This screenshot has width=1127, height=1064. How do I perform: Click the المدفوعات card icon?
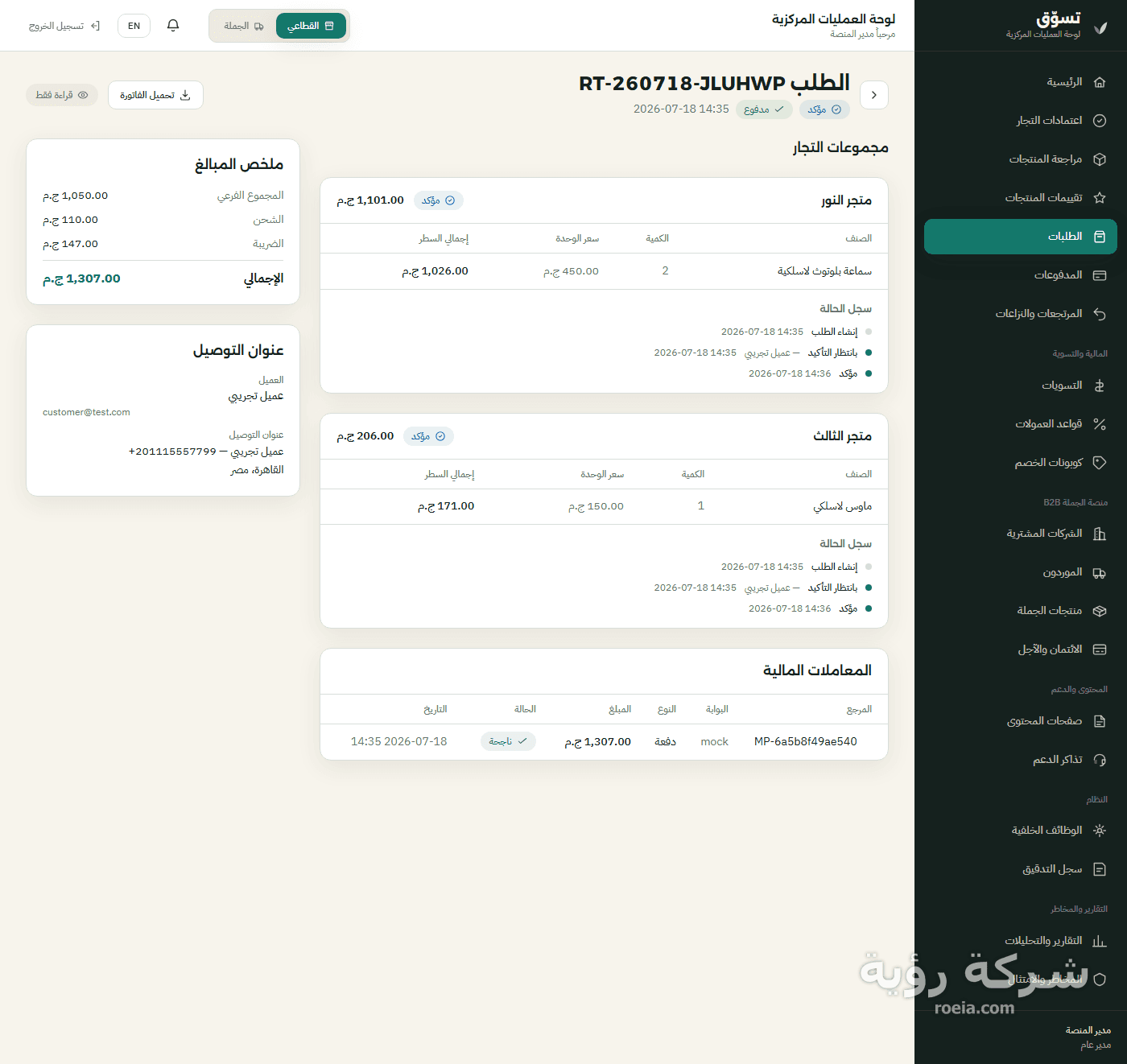1100,275
